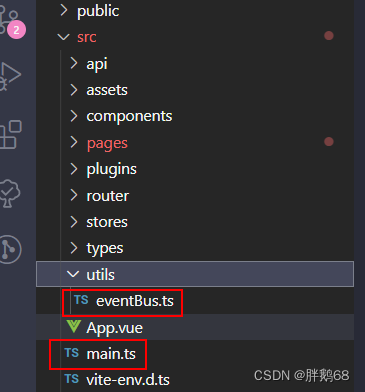This screenshot has height=392, width=365.
Task: Select the plugins folder name
Action: click(x=112, y=170)
